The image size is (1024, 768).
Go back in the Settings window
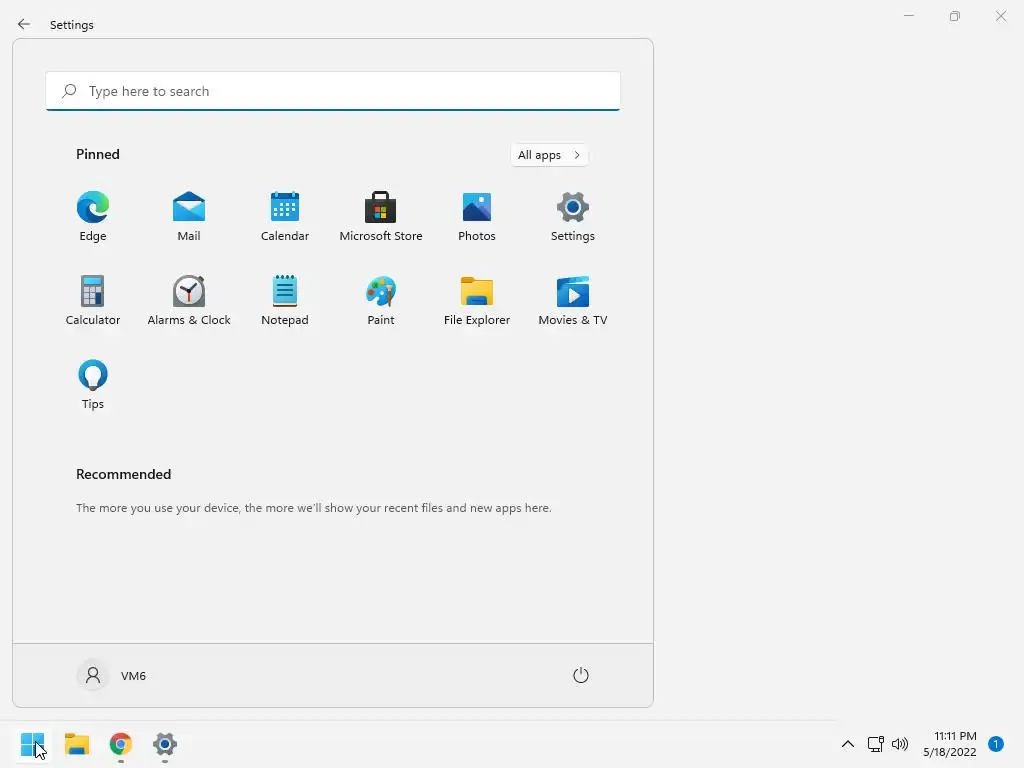click(x=24, y=24)
